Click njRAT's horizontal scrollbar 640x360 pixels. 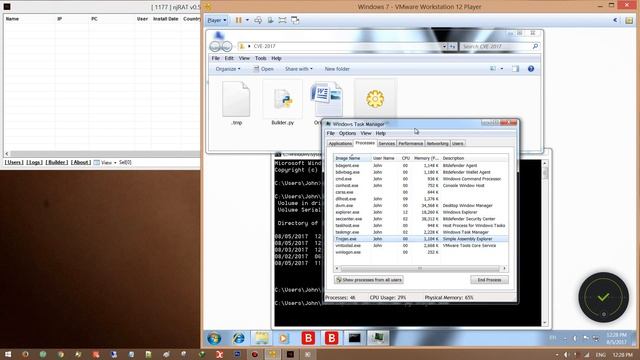(102, 154)
